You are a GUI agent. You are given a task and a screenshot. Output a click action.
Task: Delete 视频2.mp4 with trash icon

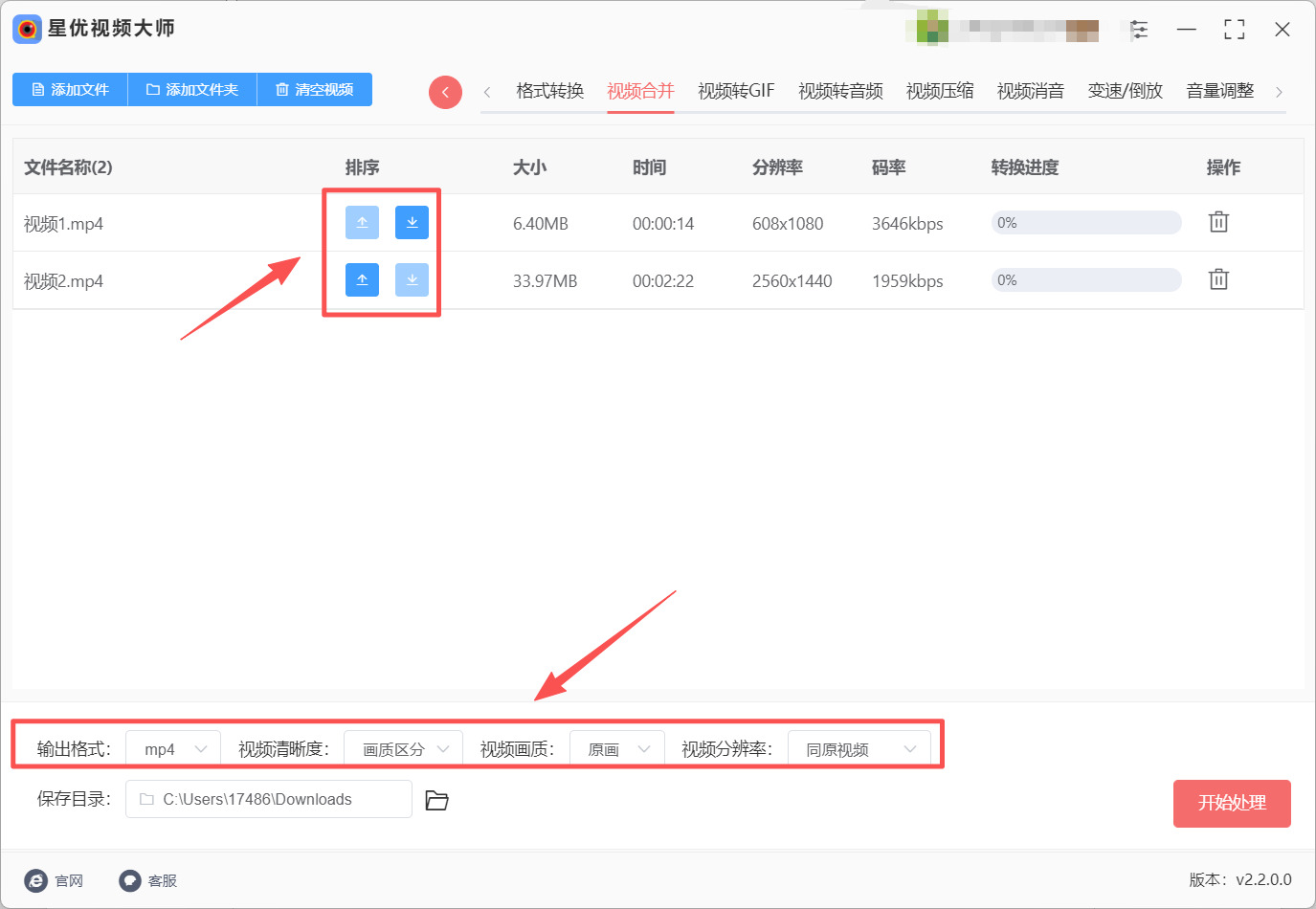coord(1218,279)
